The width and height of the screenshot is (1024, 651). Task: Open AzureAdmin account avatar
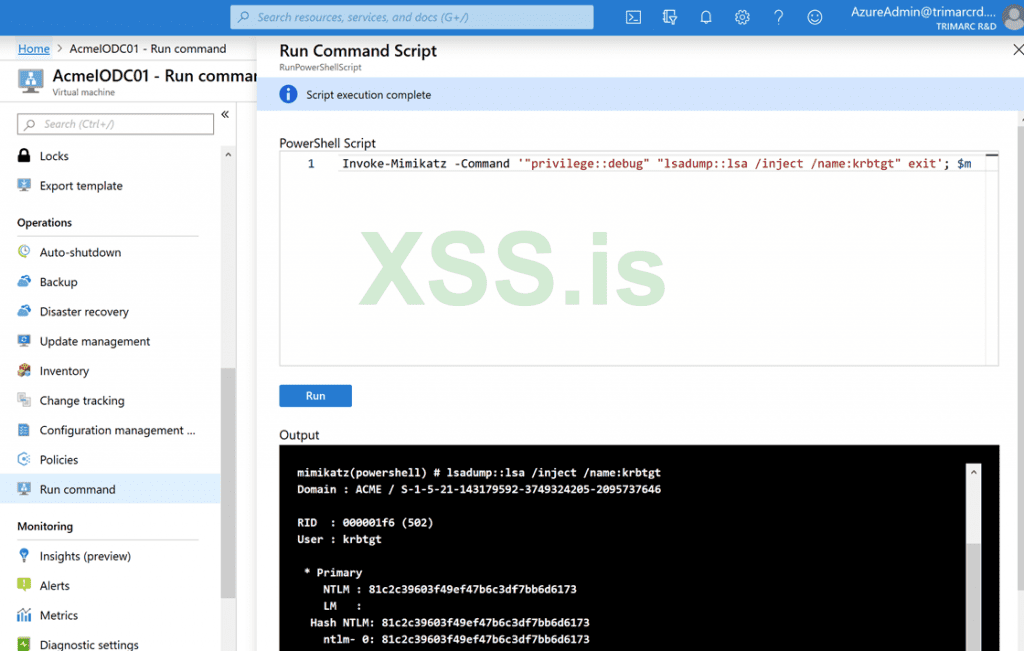click(1014, 18)
